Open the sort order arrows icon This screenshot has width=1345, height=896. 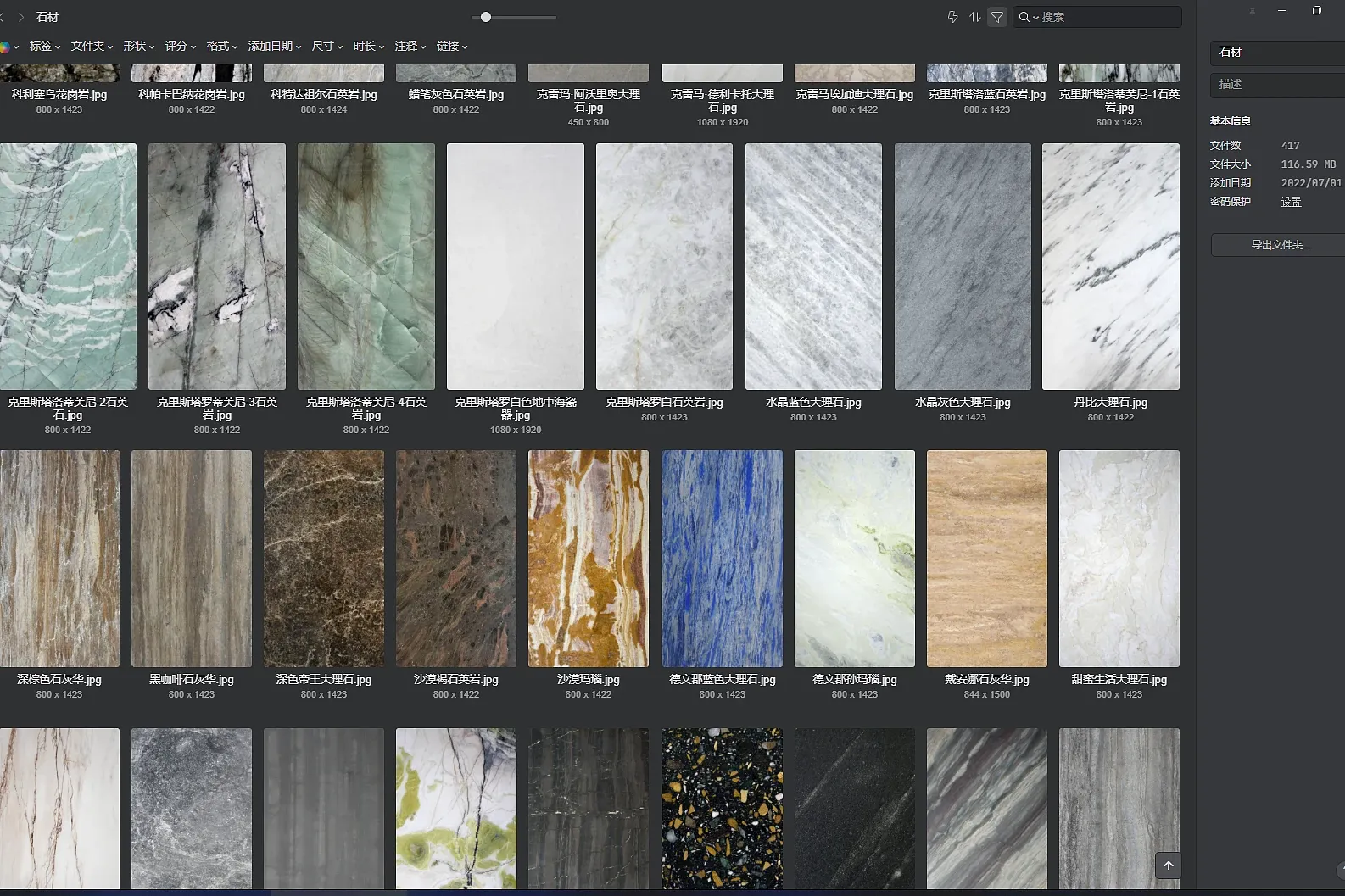pos(975,17)
